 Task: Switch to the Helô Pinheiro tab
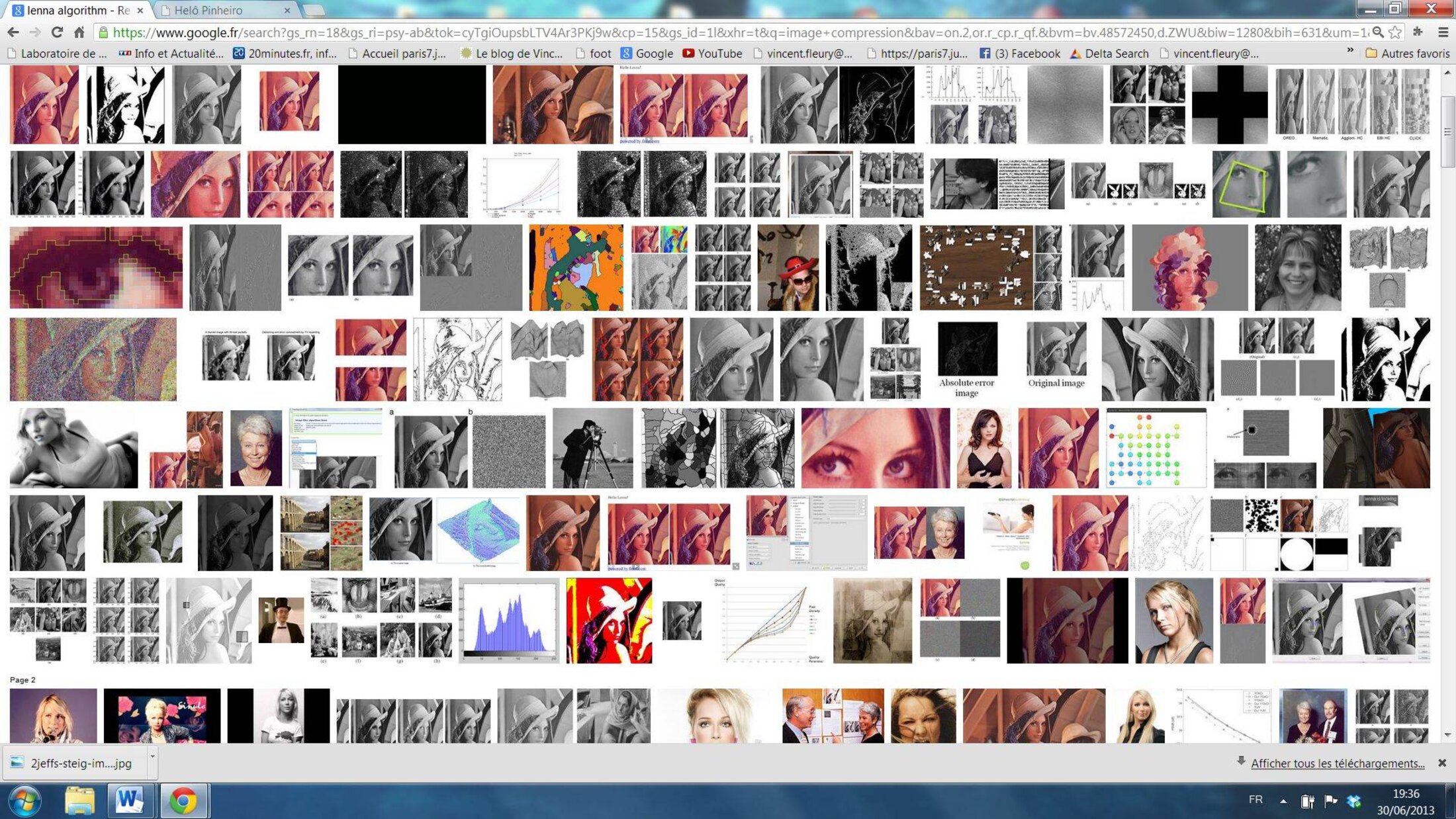point(208,10)
